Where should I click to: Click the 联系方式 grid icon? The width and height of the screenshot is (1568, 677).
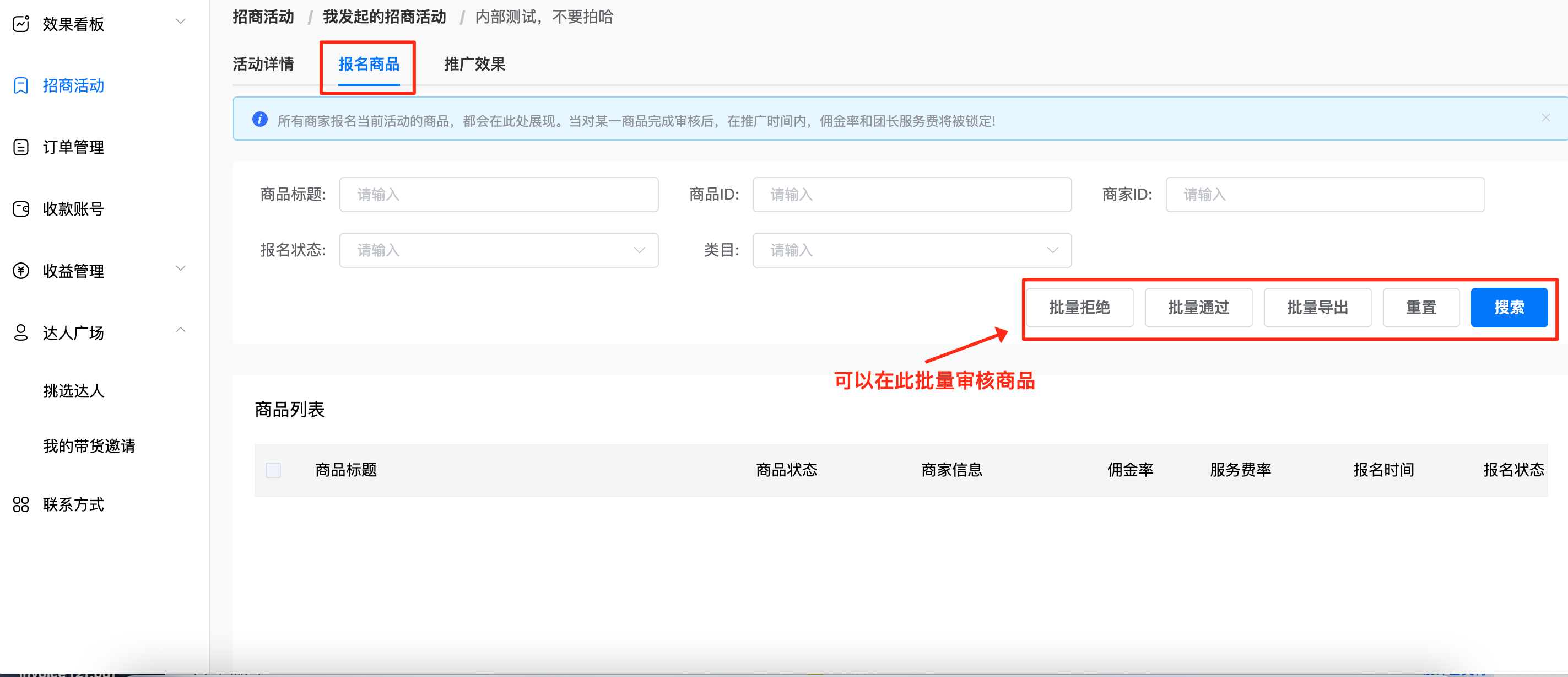click(x=21, y=504)
